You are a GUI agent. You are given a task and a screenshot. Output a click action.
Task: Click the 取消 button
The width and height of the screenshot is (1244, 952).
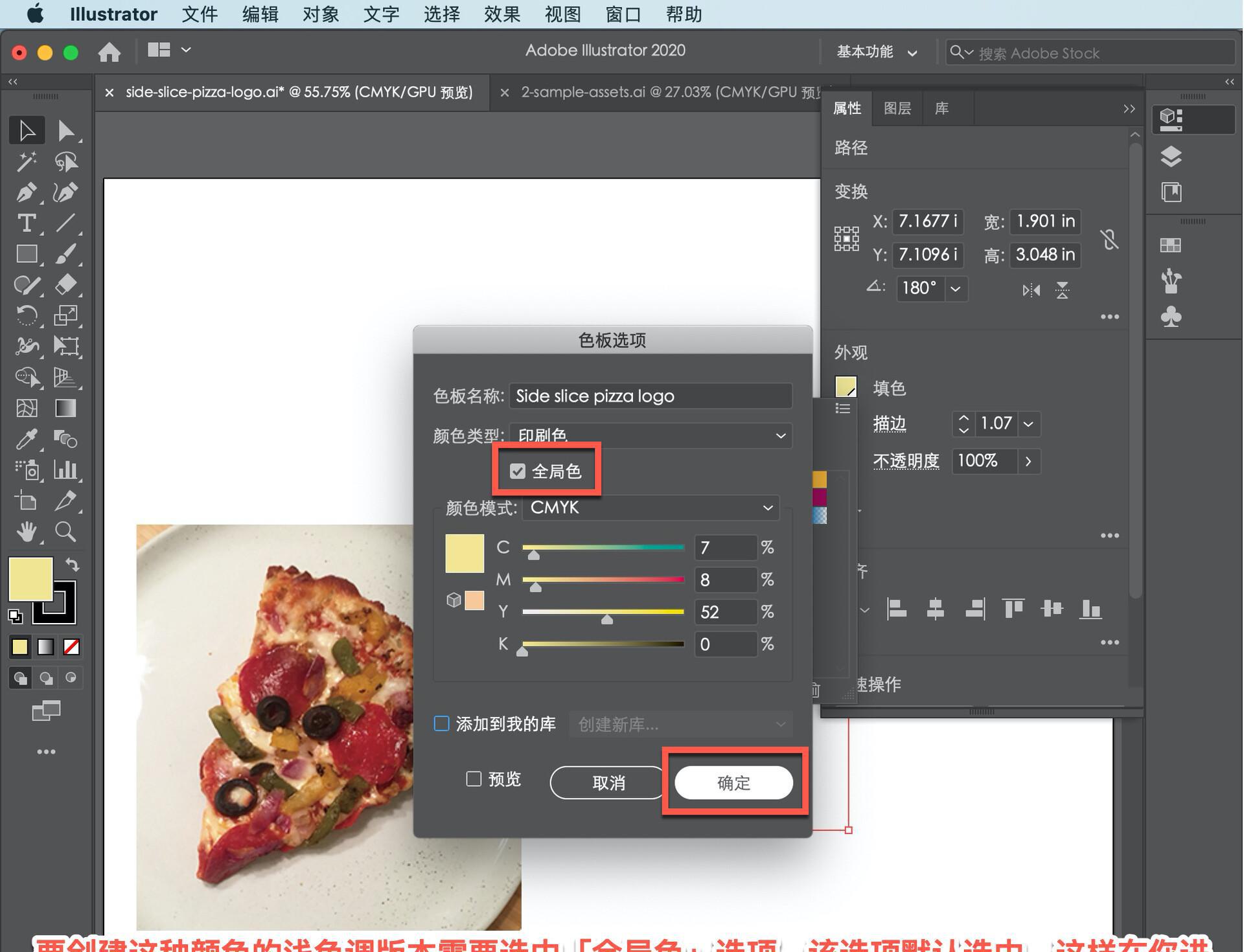tap(608, 782)
